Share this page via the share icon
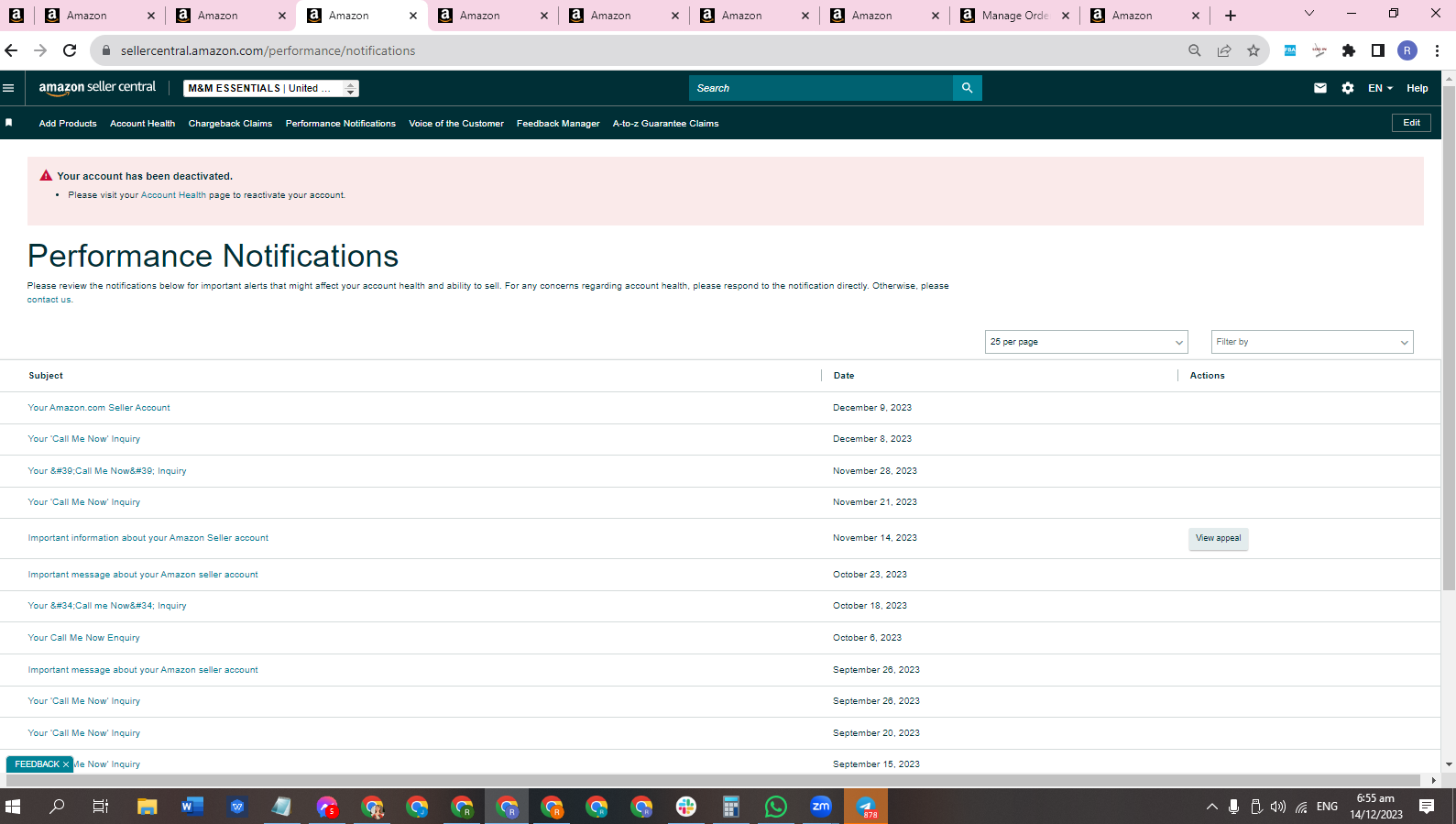Image resolution: width=1456 pixels, height=824 pixels. 1224,50
